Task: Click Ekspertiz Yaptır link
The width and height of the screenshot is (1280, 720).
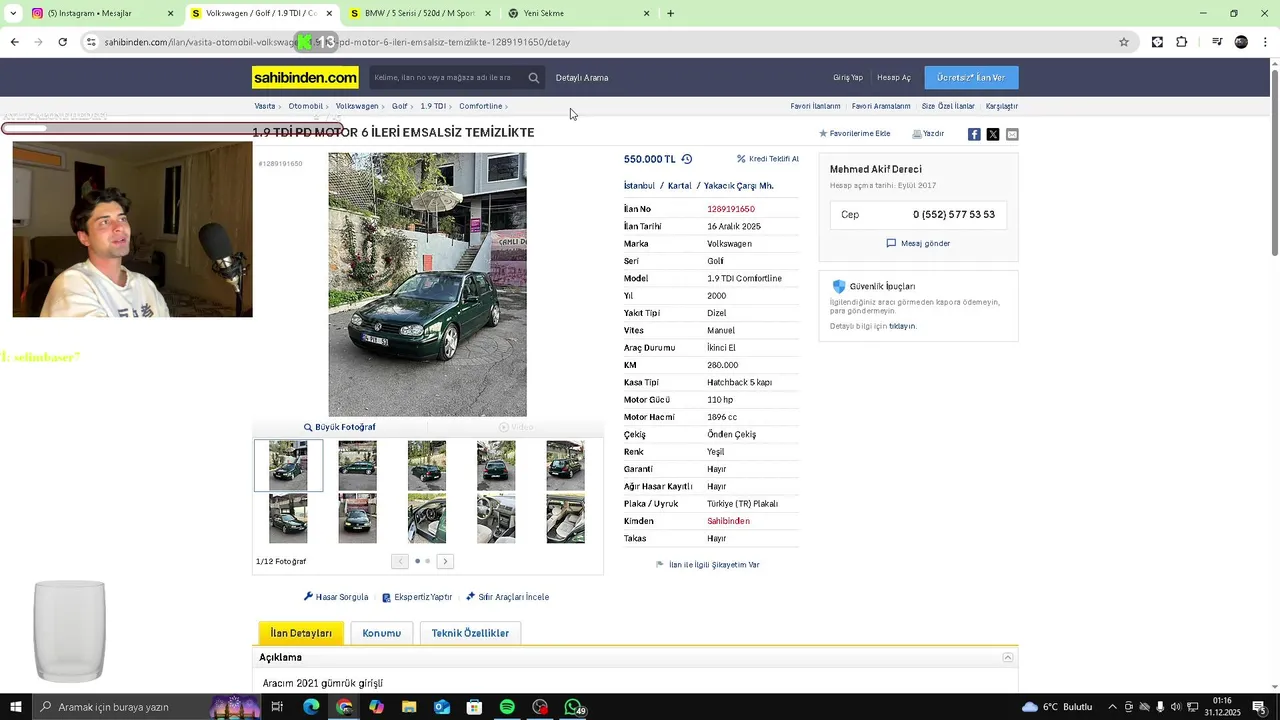Action: [417, 597]
